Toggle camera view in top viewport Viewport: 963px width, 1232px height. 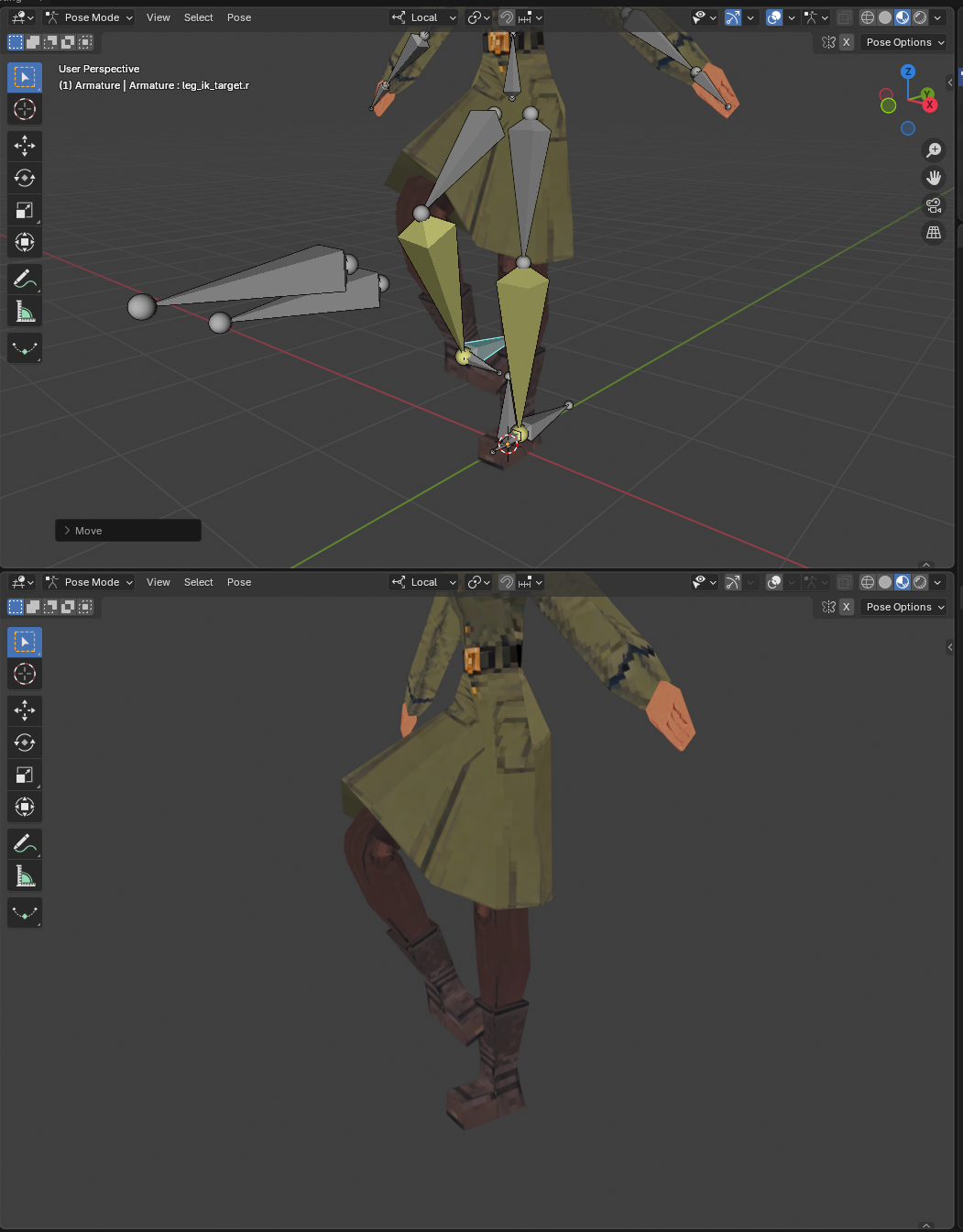[933, 205]
